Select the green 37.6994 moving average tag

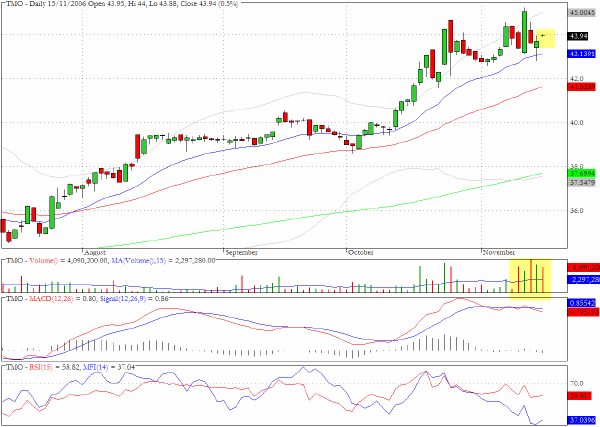[582, 173]
